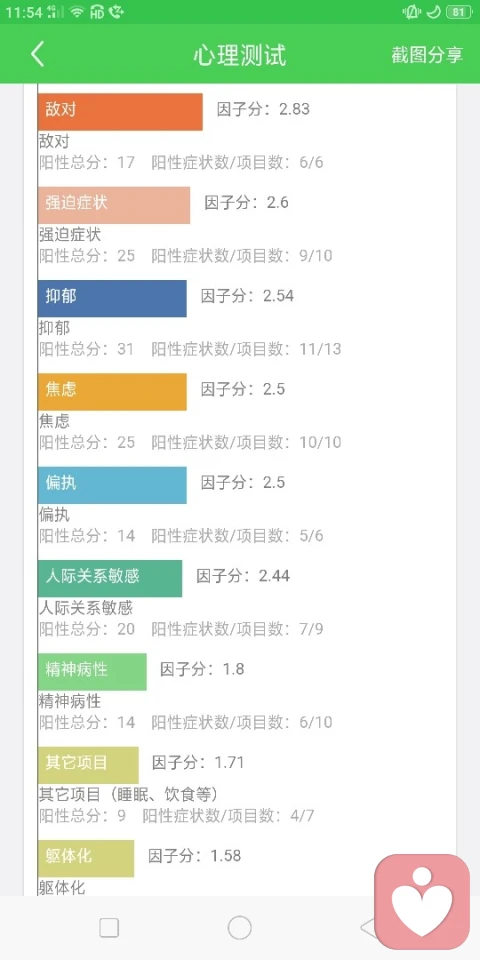This screenshot has width=480, height=960.
Task: Tap the 抑郁 阳性总分 31 details line
Action: coord(190,349)
